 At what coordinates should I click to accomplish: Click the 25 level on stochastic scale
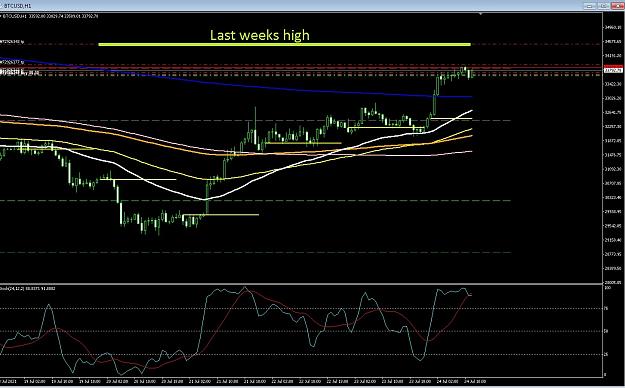pyautogui.click(x=607, y=355)
